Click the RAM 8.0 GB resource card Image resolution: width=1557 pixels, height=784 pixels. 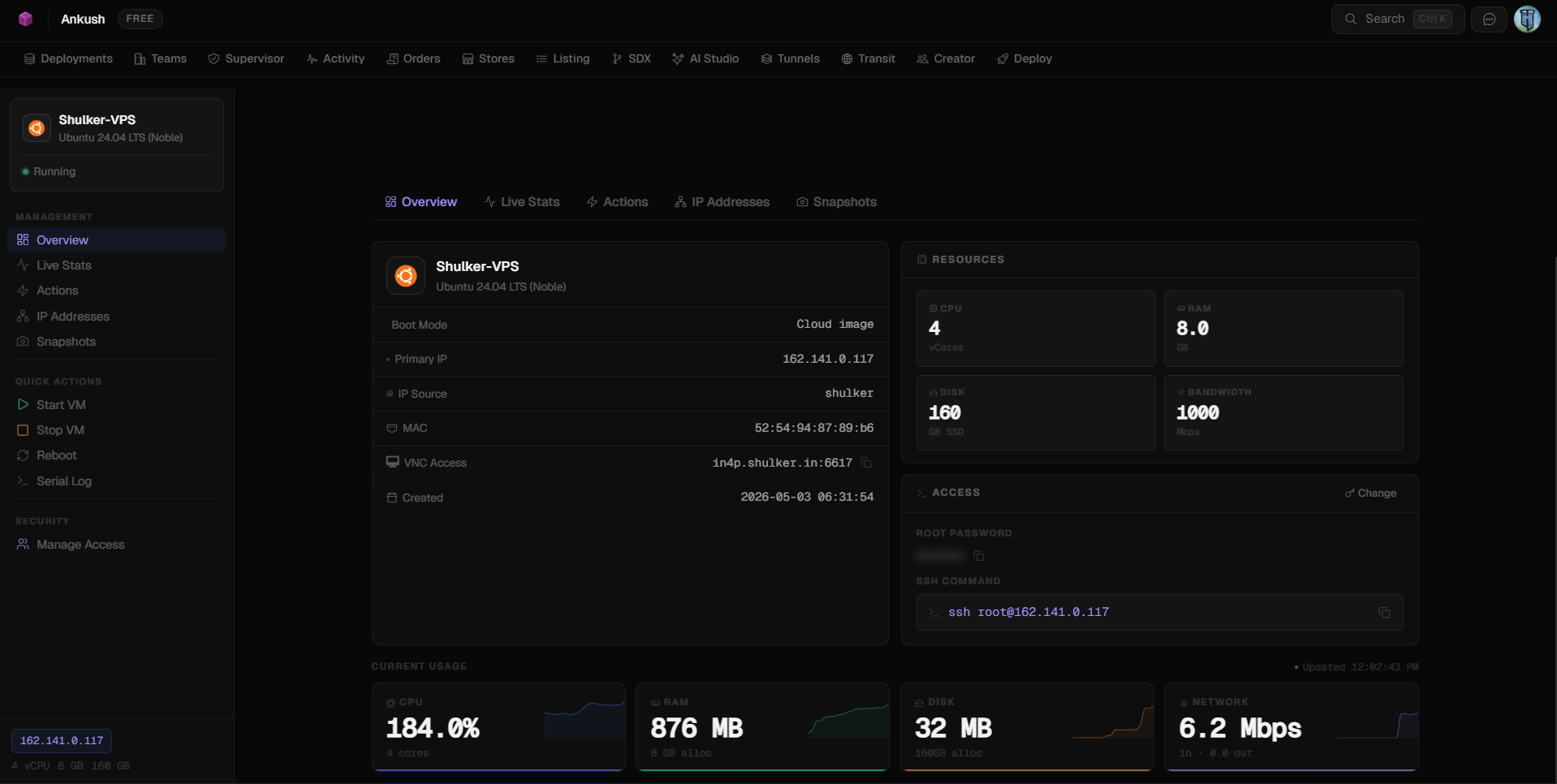(x=1283, y=329)
